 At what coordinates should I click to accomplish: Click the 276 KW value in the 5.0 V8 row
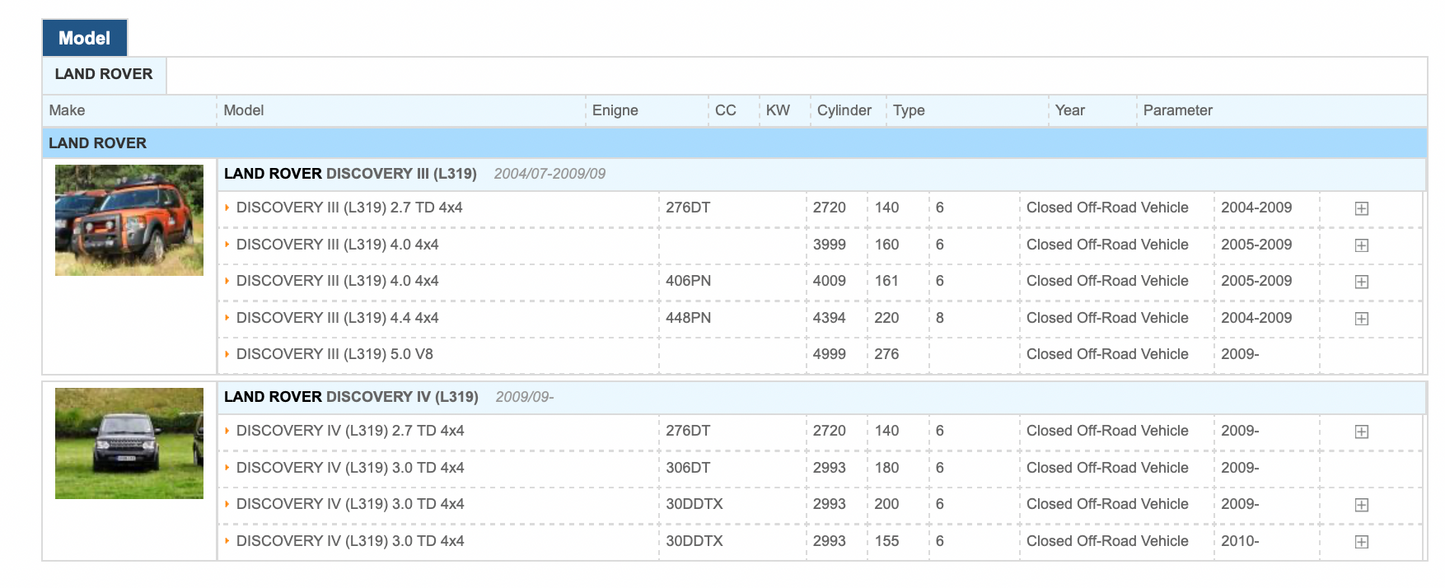[x=886, y=354]
